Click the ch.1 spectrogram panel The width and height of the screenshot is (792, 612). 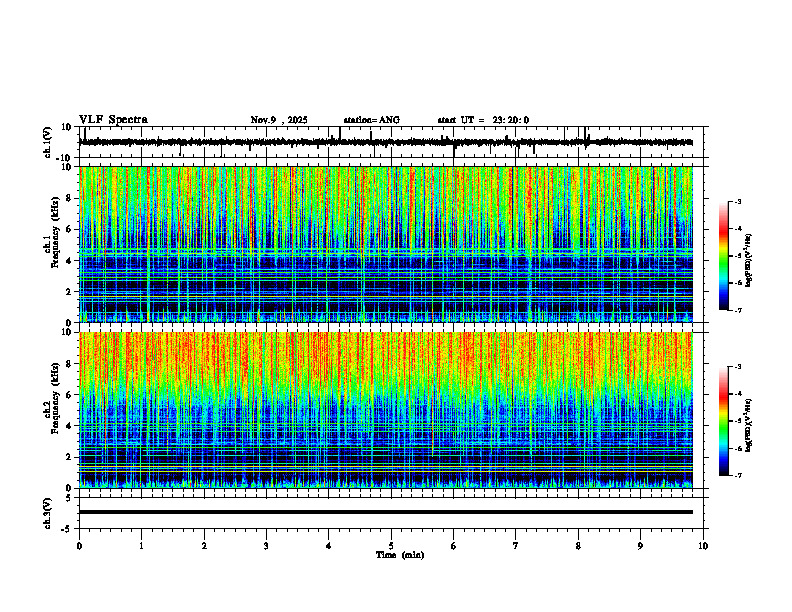[x=386, y=244]
